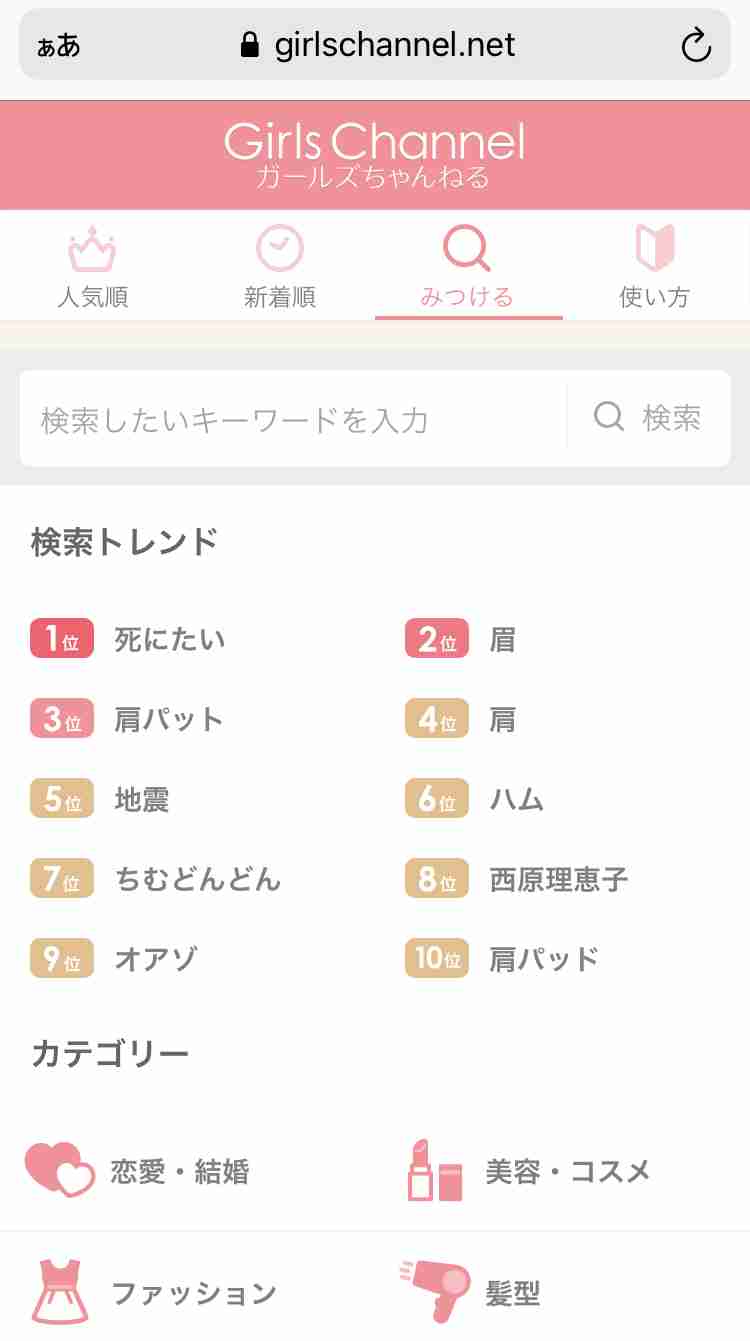The height and width of the screenshot is (1341, 750).
Task: Focus the keyword search input field
Action: 293,418
